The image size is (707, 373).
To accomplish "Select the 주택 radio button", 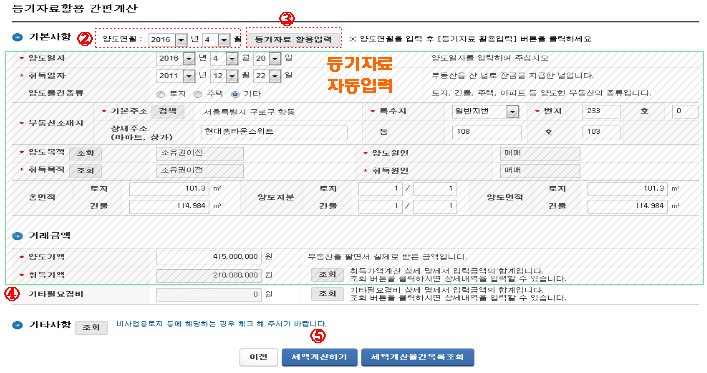I will [197, 94].
